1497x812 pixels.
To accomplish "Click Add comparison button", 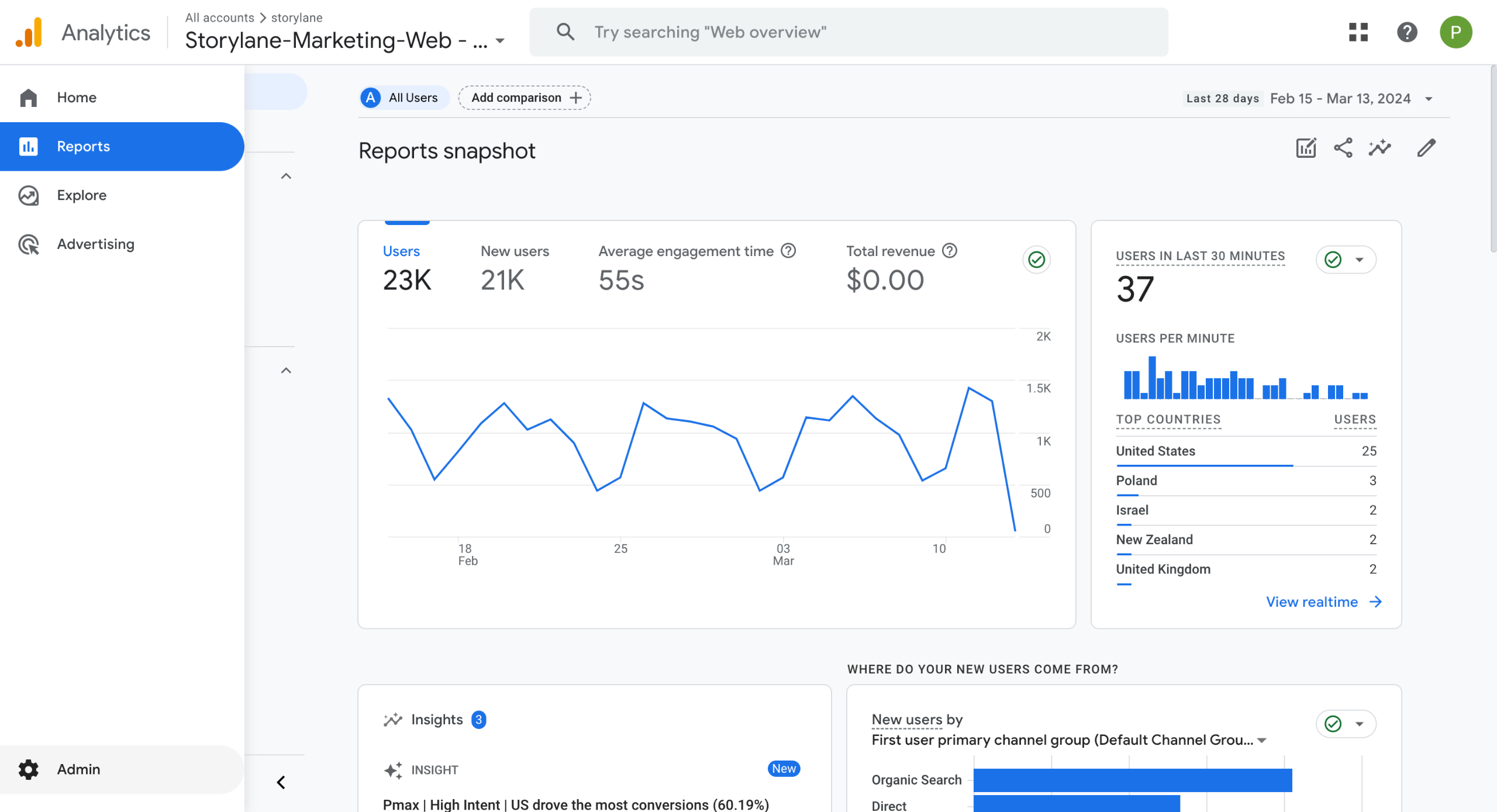I will 525,98.
